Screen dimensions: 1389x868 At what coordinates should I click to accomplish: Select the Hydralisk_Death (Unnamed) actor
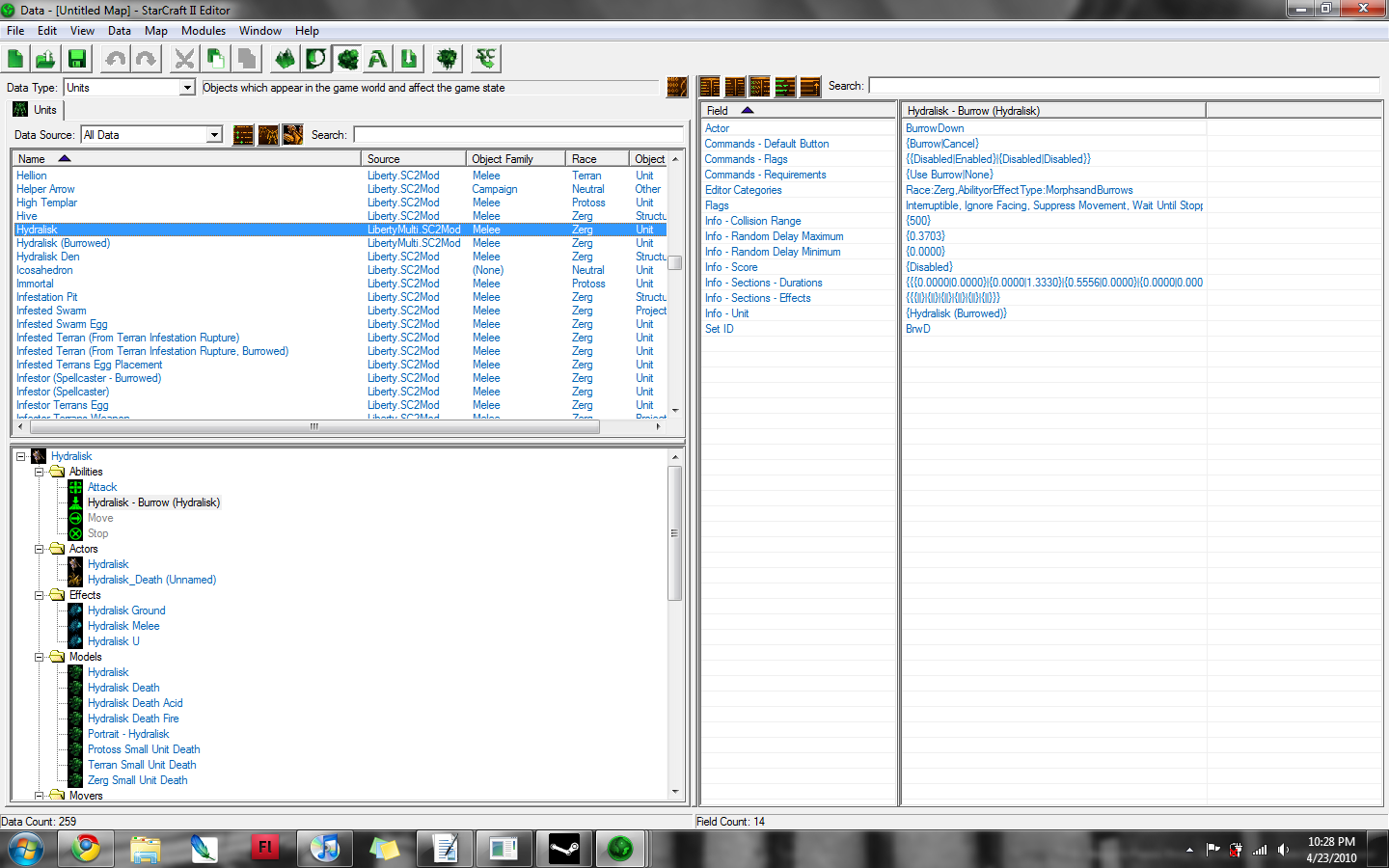click(151, 580)
